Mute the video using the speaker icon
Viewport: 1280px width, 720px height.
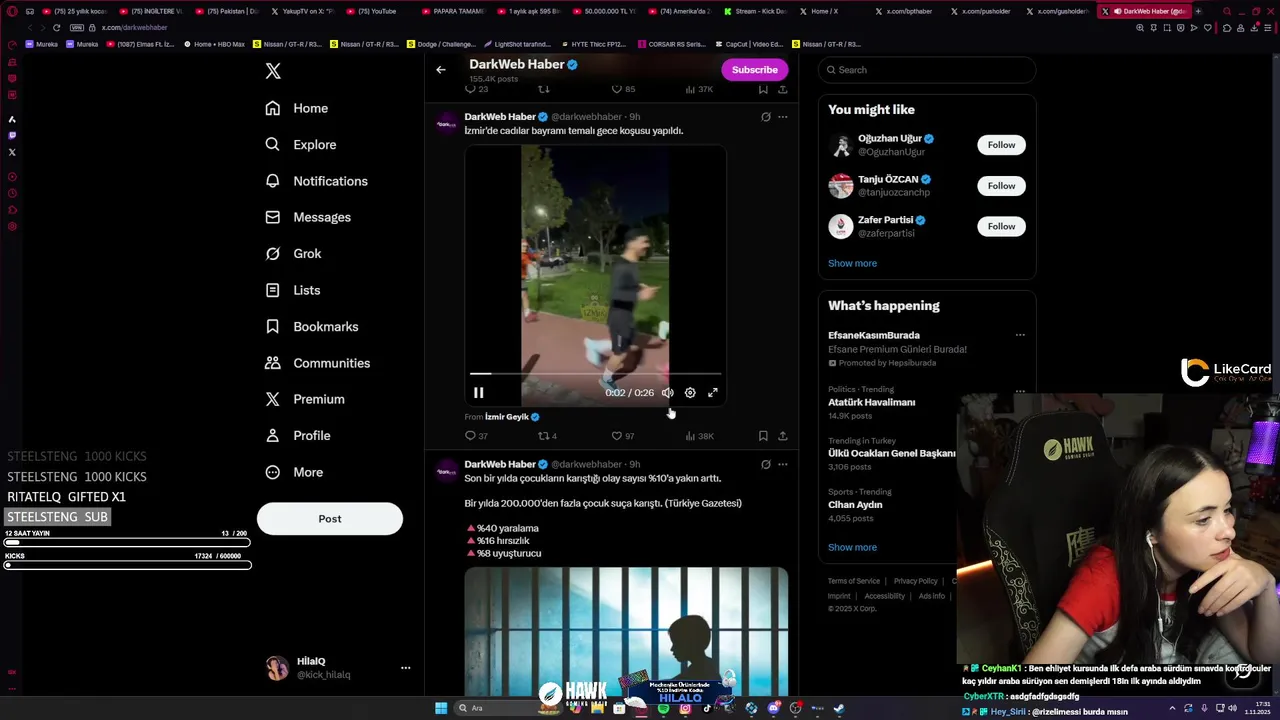[x=667, y=393]
